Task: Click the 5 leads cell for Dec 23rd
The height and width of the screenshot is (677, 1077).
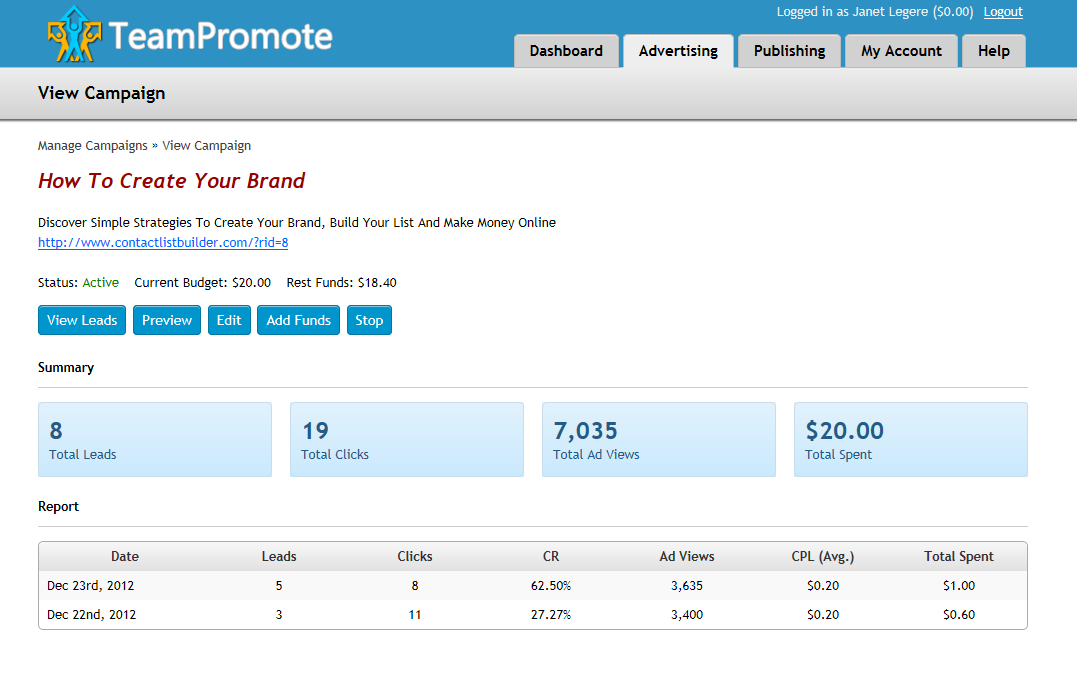Action: 279,586
